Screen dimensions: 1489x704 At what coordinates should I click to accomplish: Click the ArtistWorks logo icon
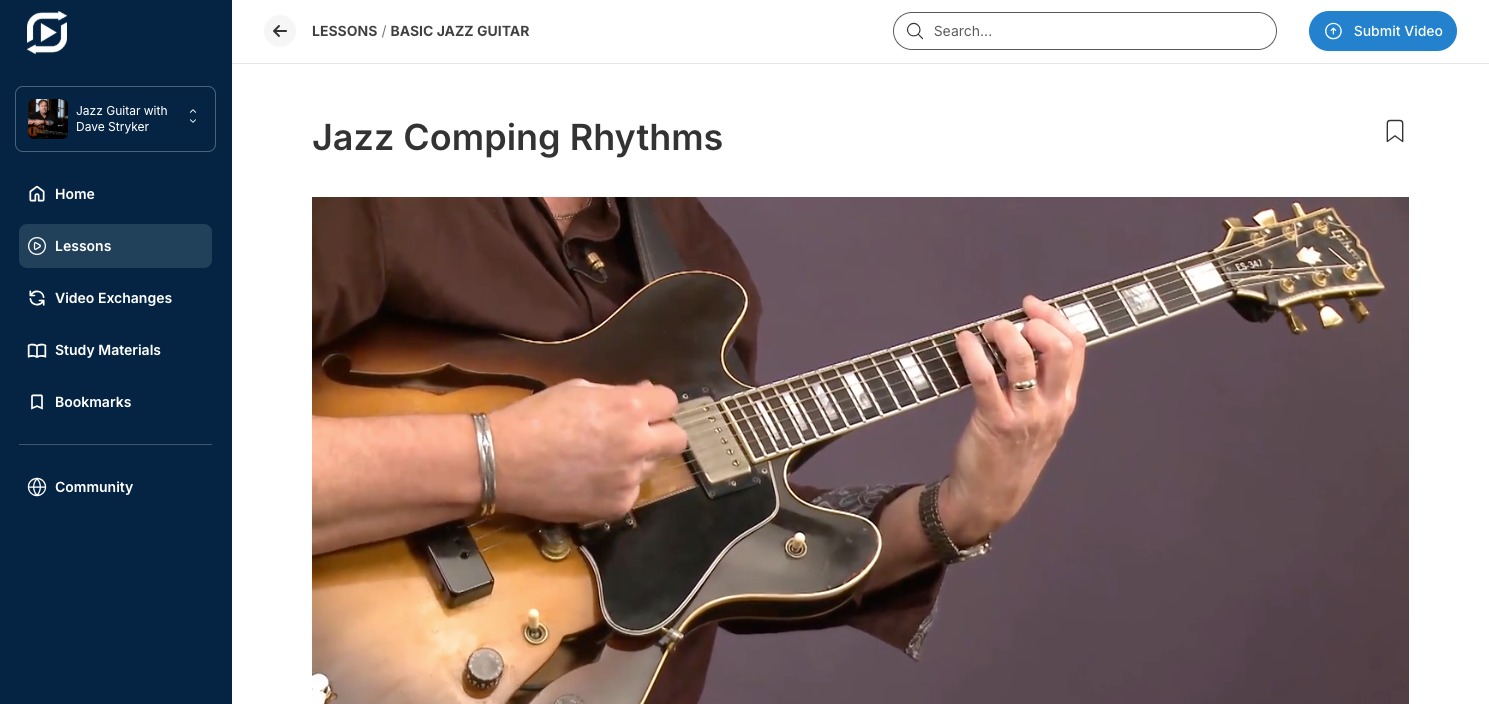47,33
